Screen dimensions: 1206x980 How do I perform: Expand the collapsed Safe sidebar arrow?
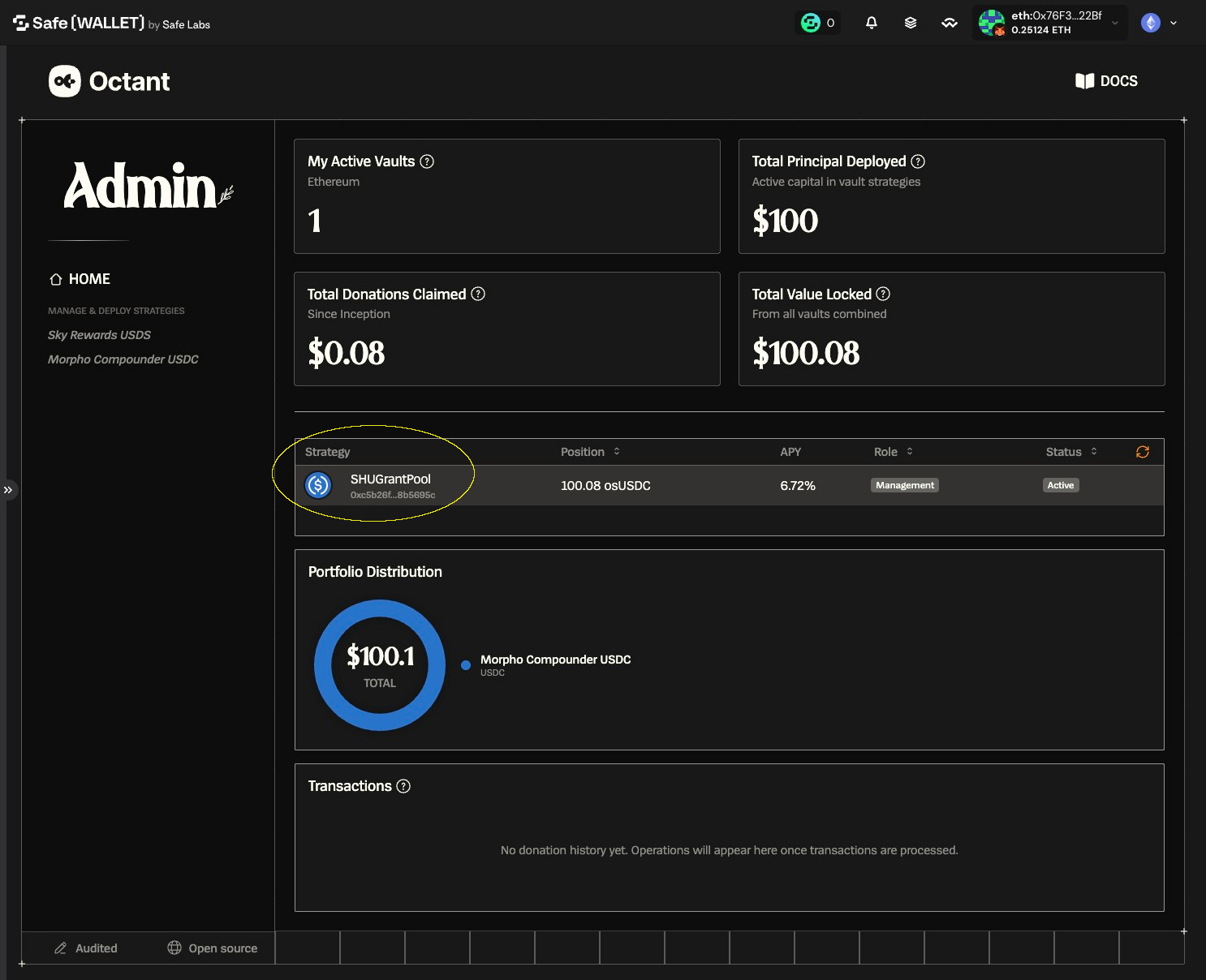[8, 490]
